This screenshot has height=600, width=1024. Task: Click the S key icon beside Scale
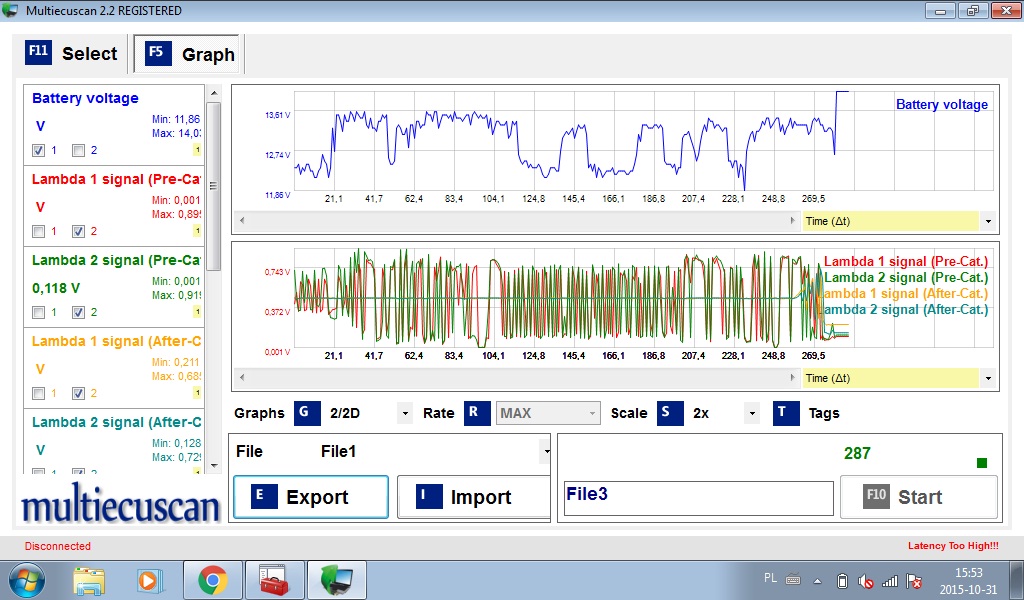(x=670, y=413)
